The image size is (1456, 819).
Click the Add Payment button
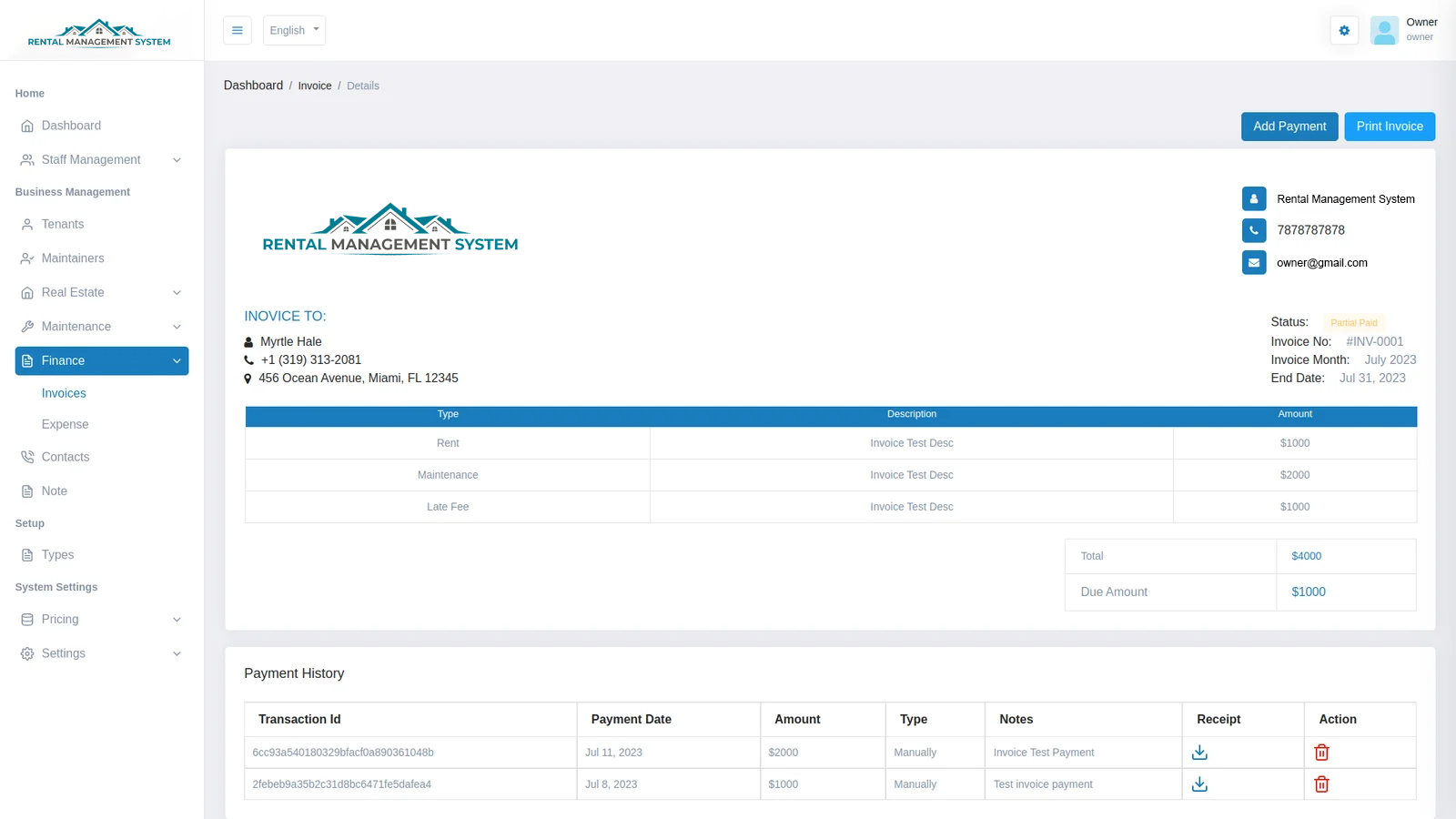click(1289, 126)
